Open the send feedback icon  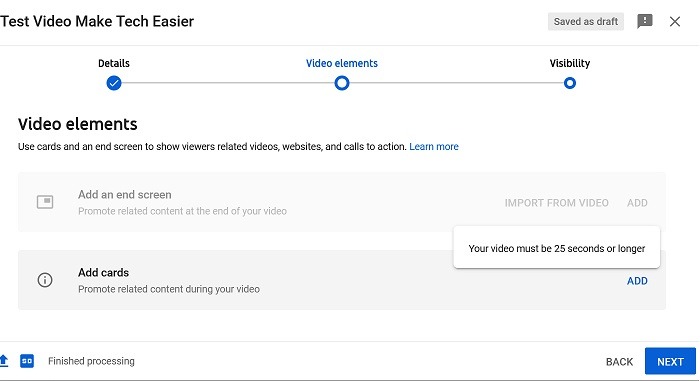click(x=644, y=21)
